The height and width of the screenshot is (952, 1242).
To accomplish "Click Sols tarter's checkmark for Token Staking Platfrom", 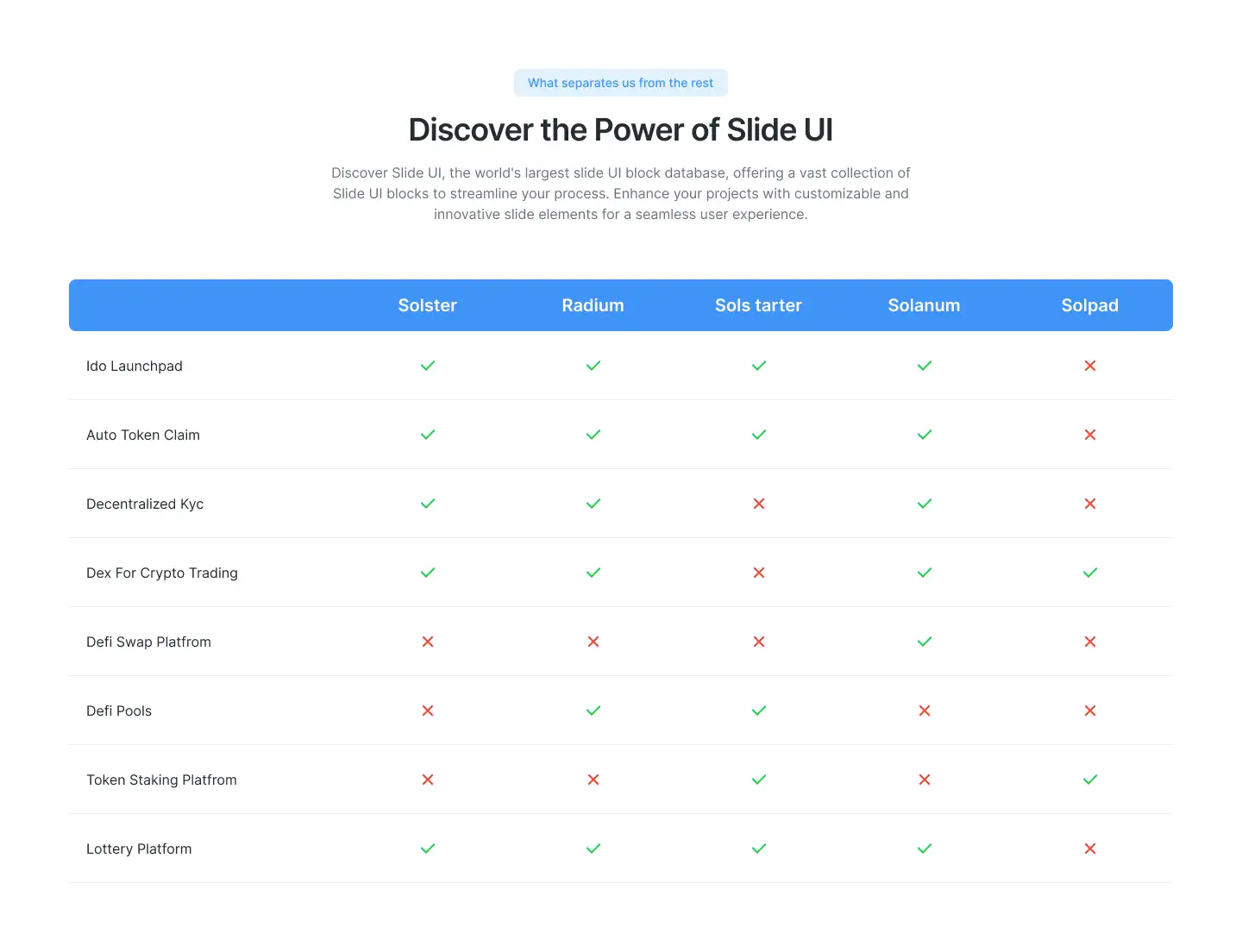I will pos(759,780).
